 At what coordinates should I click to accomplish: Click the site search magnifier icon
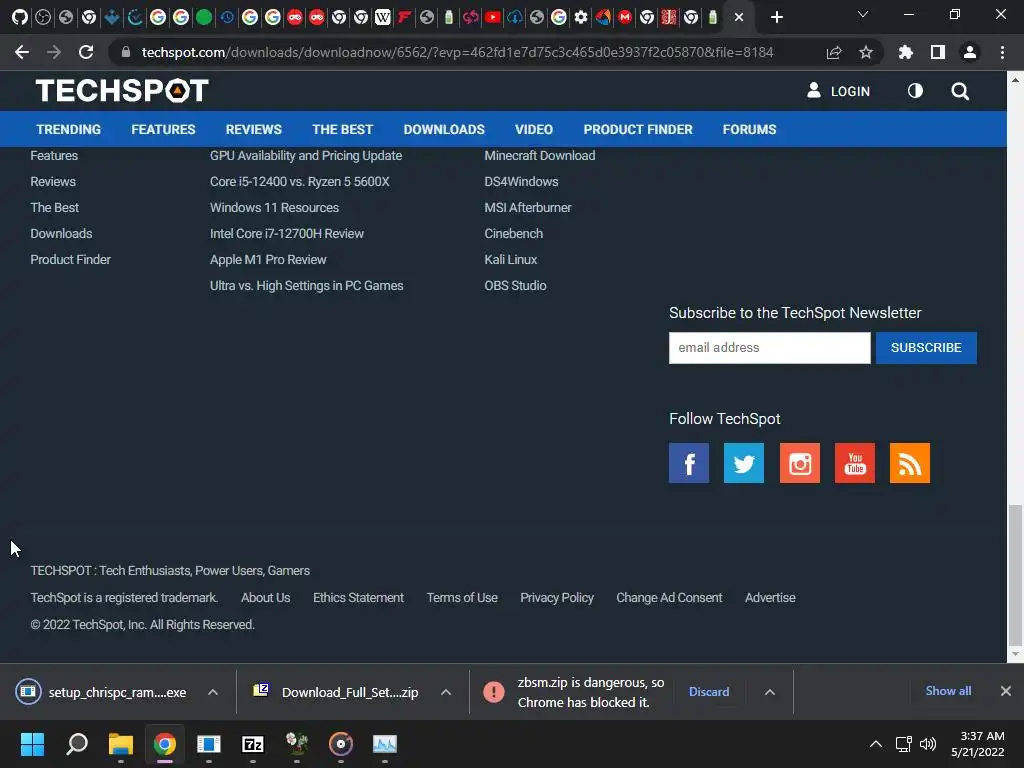tap(960, 91)
